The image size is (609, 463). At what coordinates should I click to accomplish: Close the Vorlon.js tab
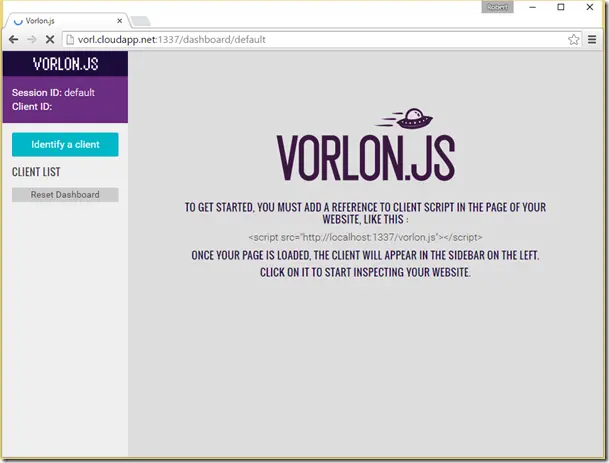pyautogui.click(x=120, y=21)
